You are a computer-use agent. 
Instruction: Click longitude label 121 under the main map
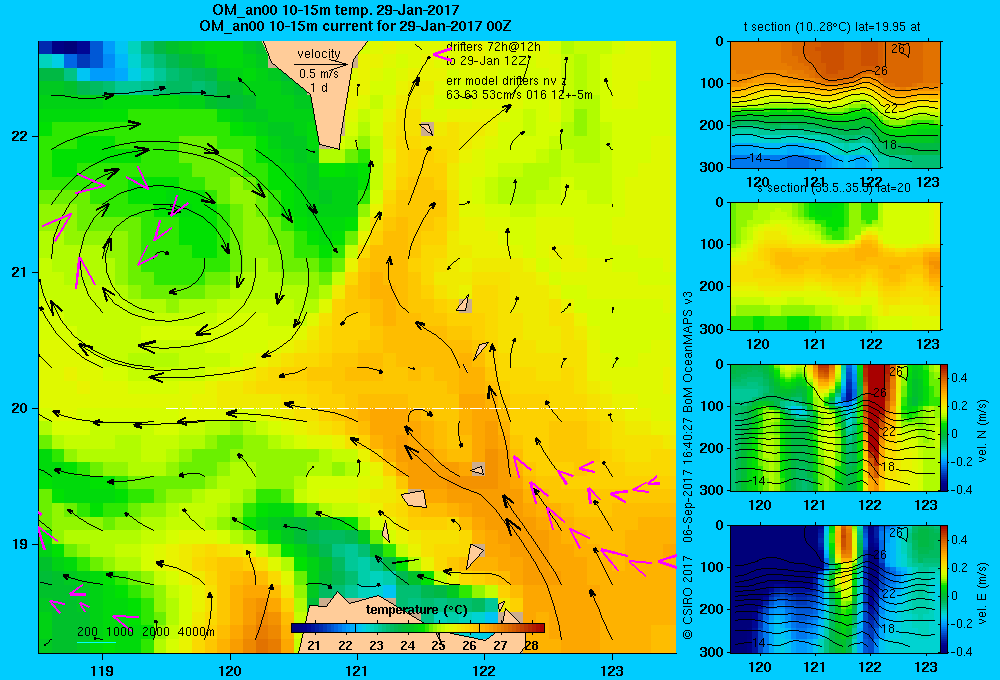[357, 670]
